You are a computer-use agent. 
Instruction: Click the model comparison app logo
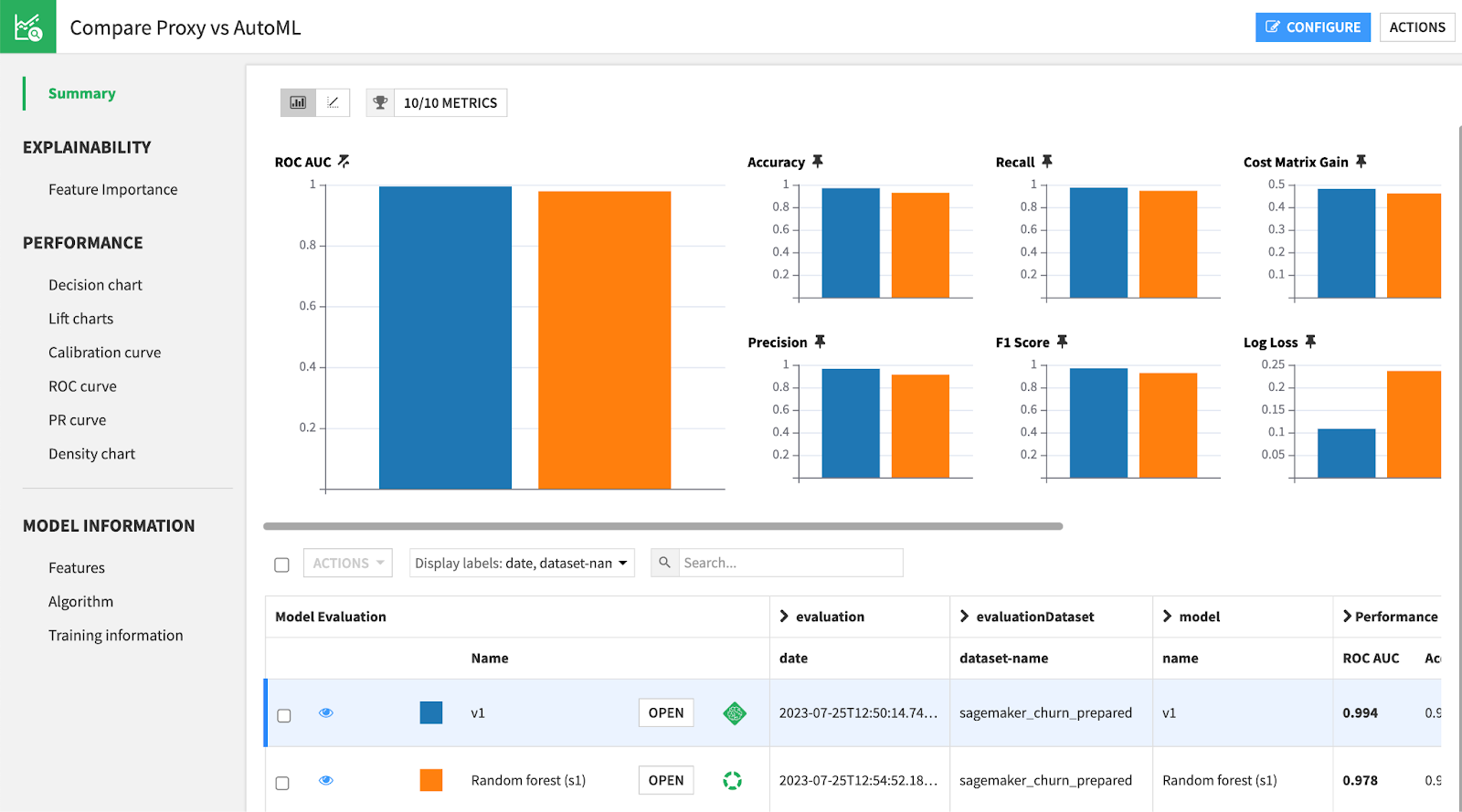(27, 26)
